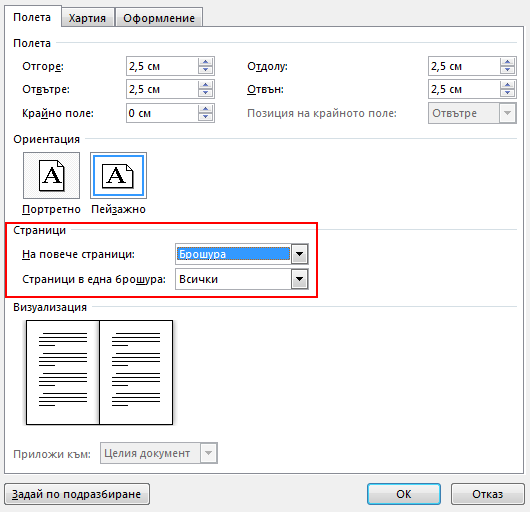Select the Портретно orientation icon

coord(51,175)
